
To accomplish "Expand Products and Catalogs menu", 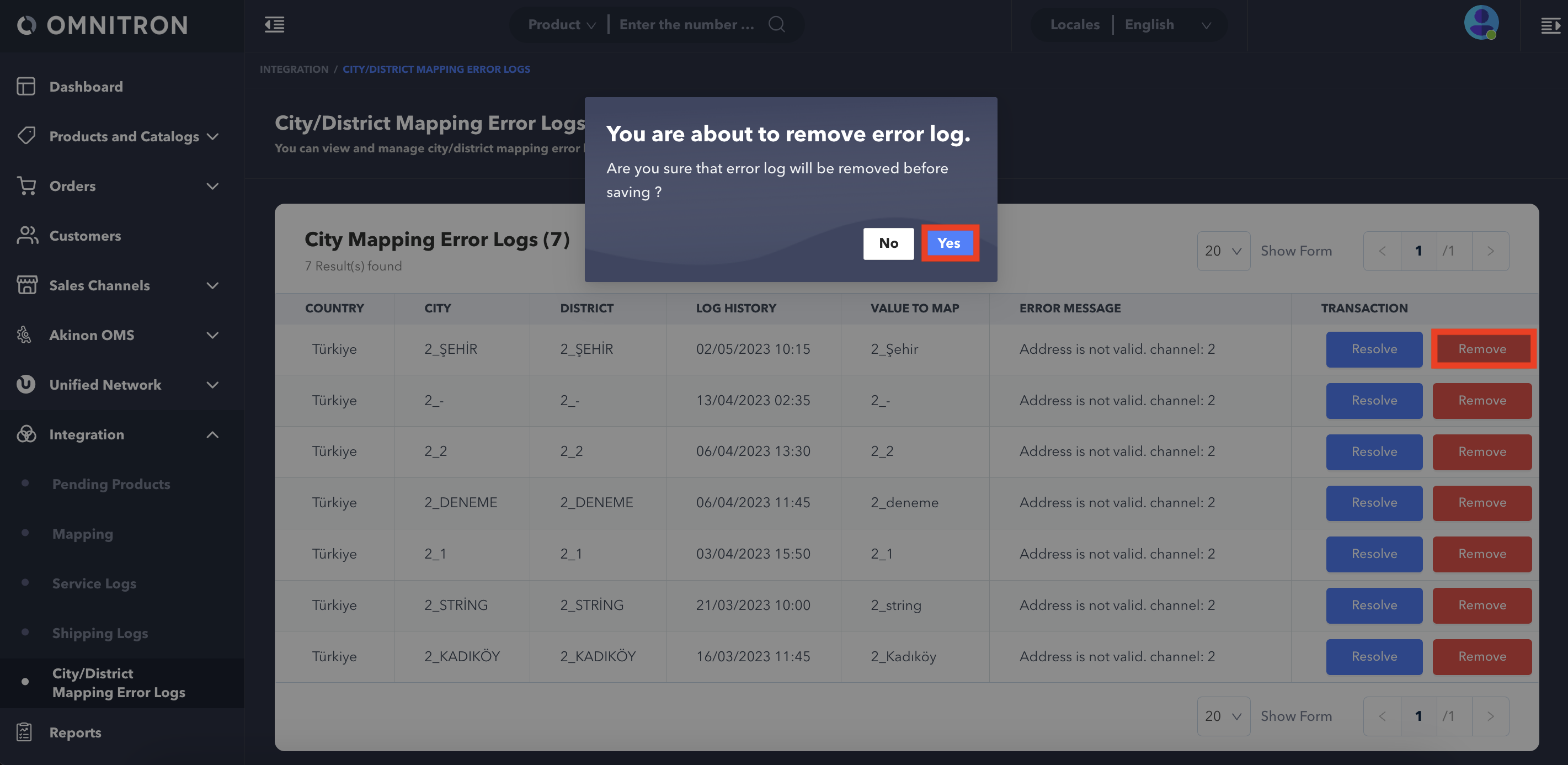I will tap(124, 136).
